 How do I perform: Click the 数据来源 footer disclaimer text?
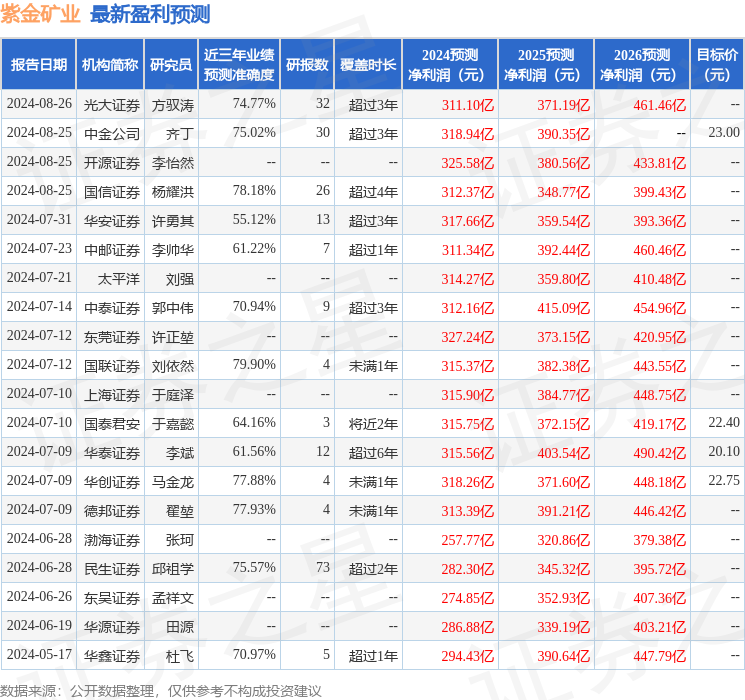point(161,690)
